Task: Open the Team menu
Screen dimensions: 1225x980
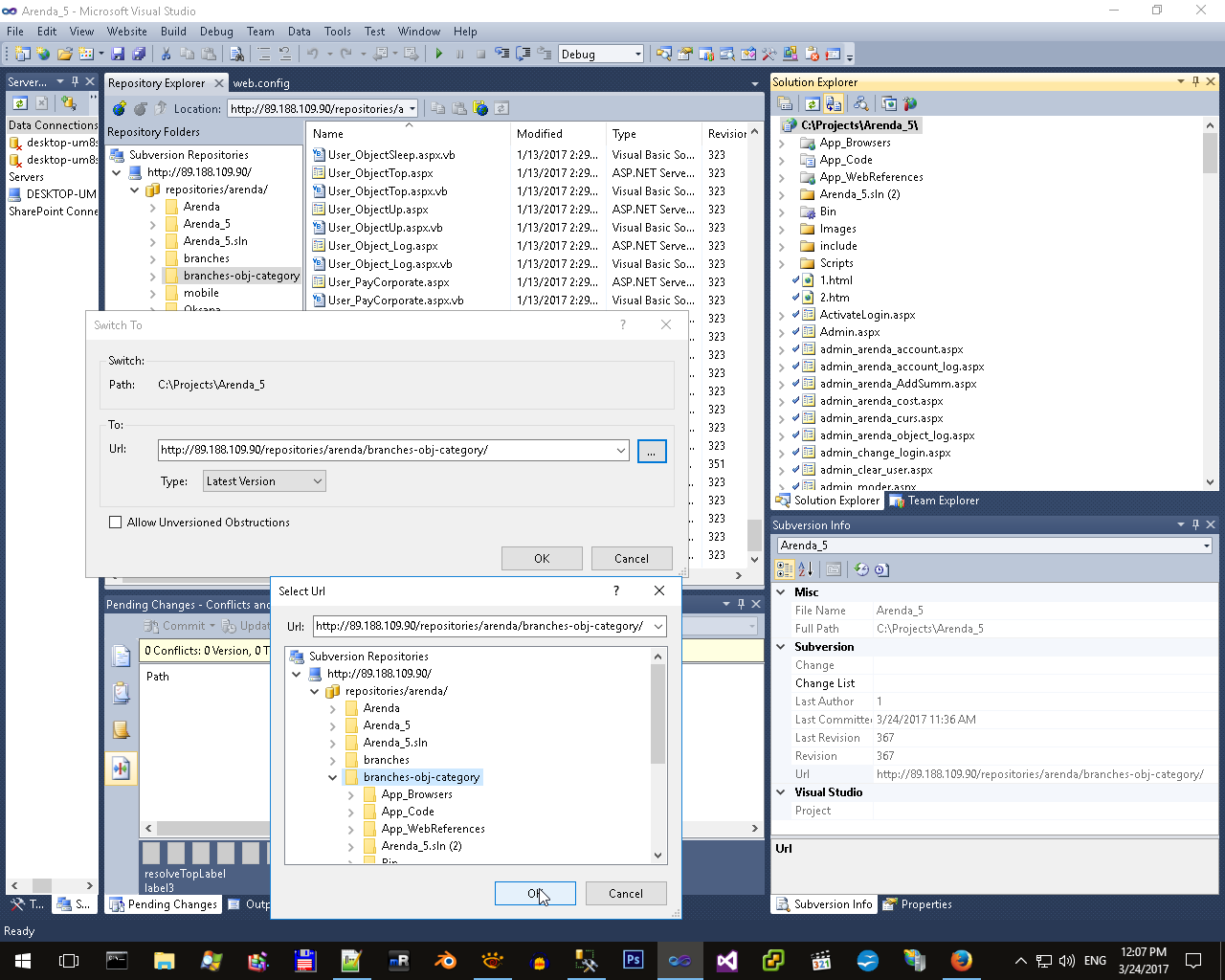Action: [x=260, y=32]
